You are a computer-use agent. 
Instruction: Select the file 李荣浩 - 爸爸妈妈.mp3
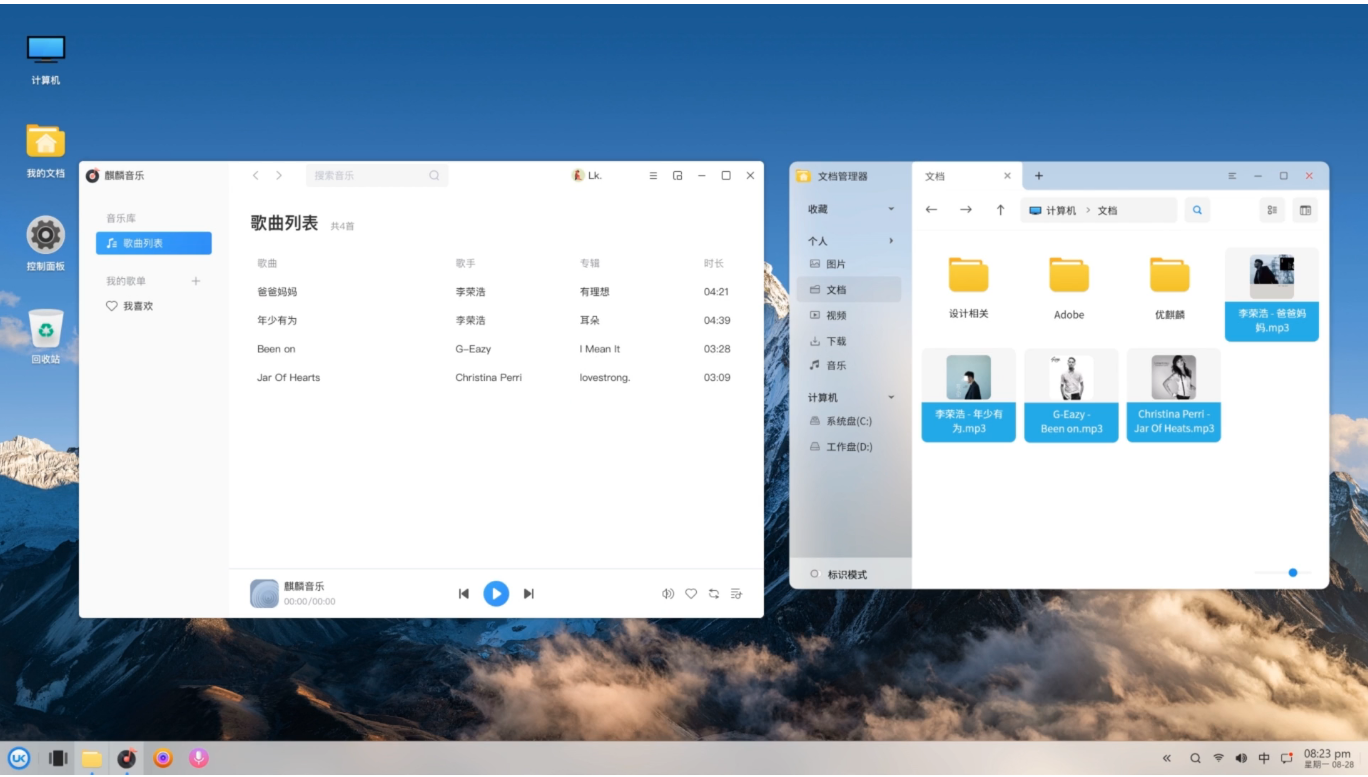[x=1272, y=295]
